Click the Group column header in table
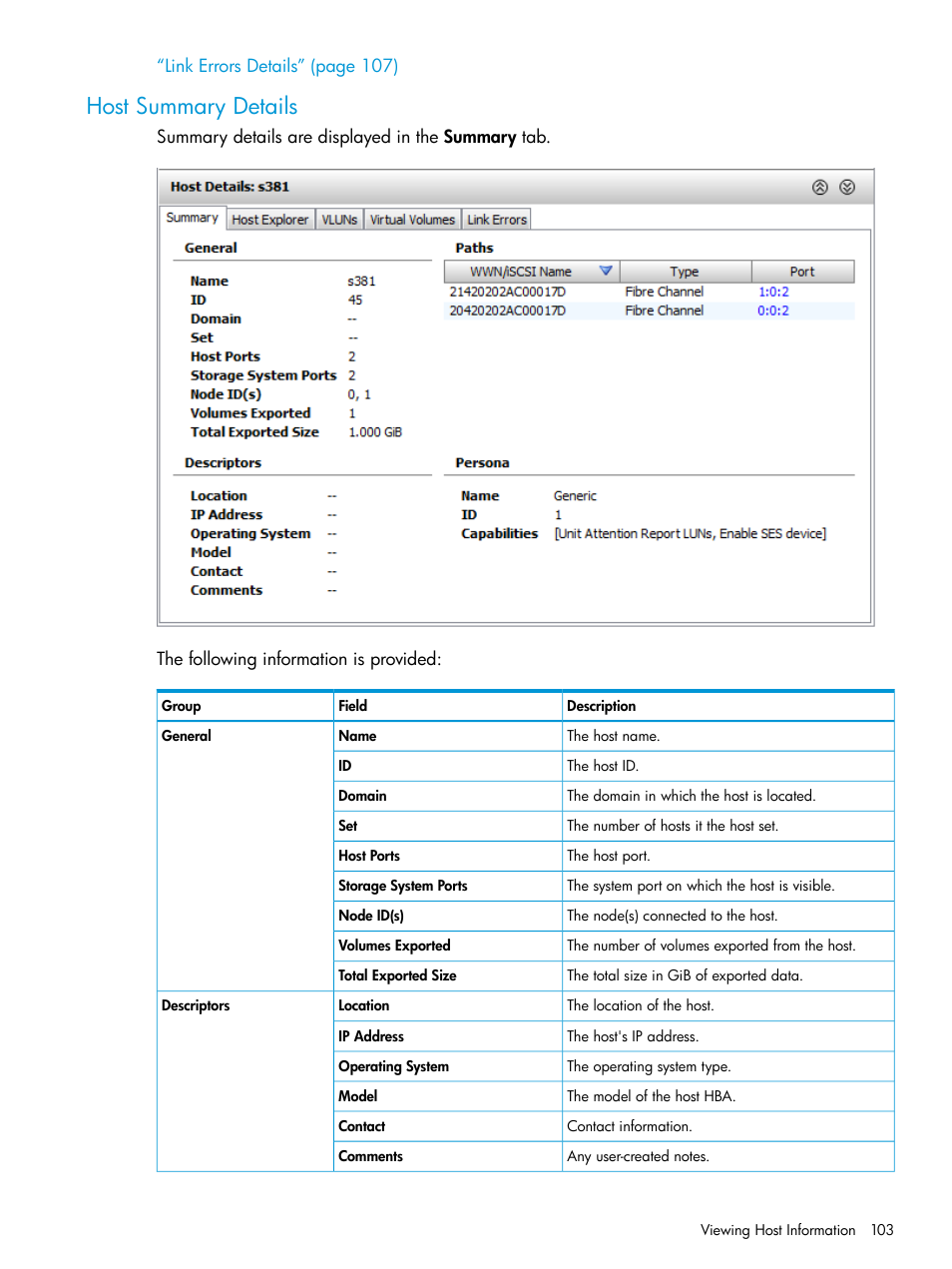 click(245, 706)
